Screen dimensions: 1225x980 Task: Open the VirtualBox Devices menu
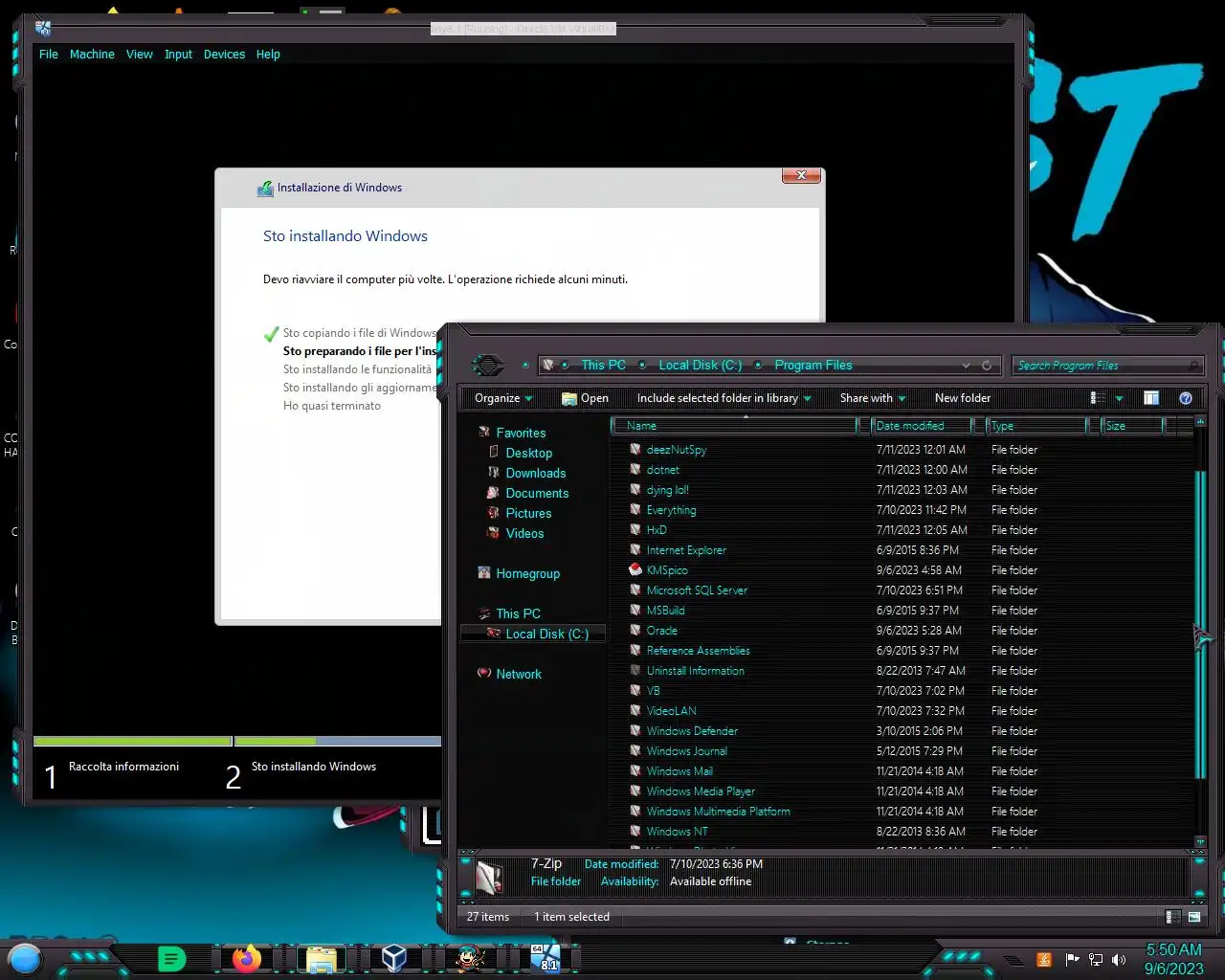(224, 55)
